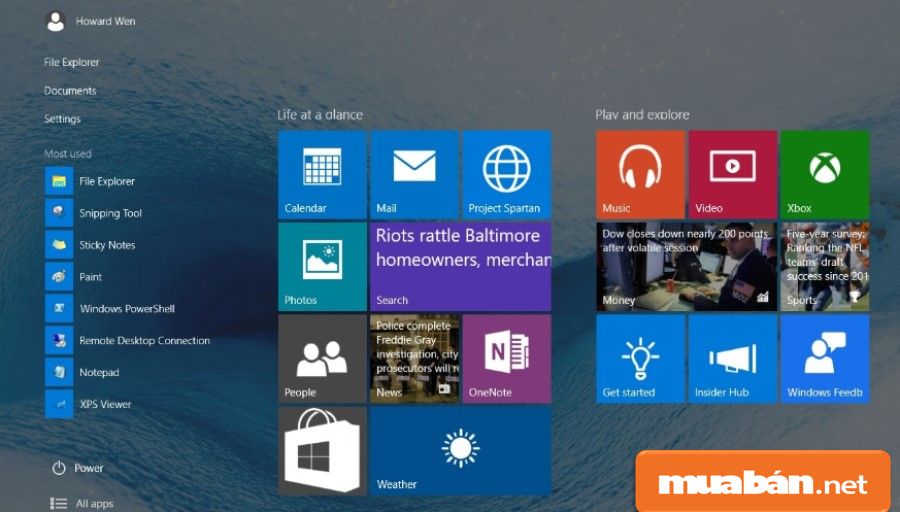Open File Explorer link near top
The width and height of the screenshot is (900, 512).
click(72, 62)
